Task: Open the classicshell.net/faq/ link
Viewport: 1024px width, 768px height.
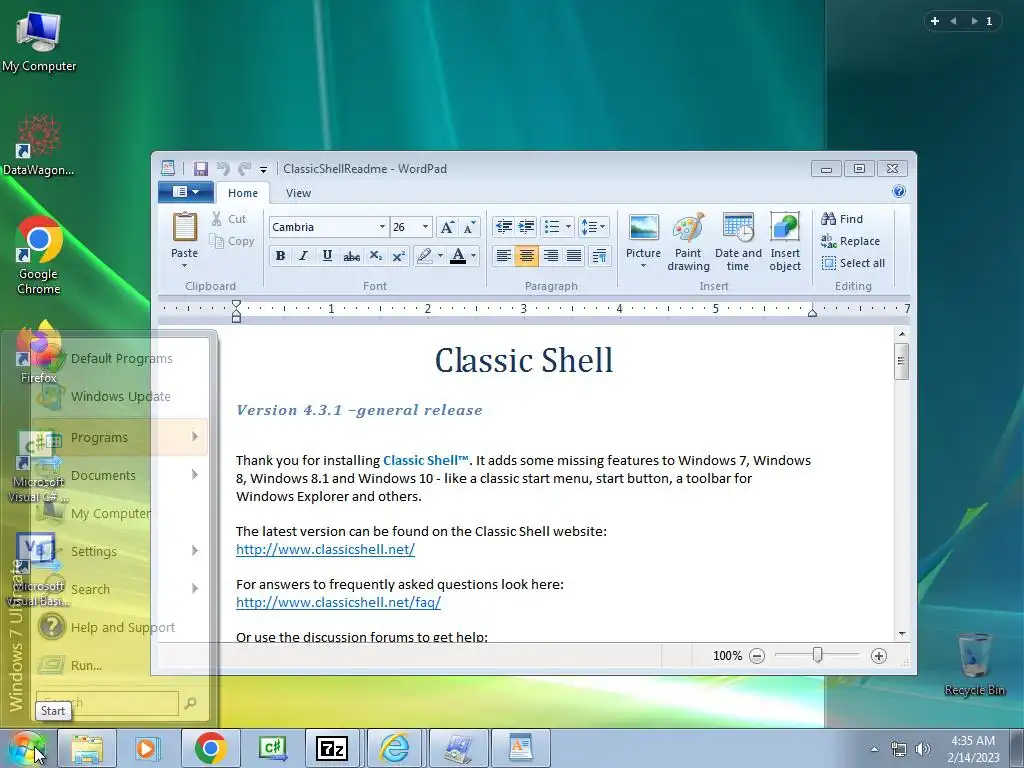Action: 338,602
